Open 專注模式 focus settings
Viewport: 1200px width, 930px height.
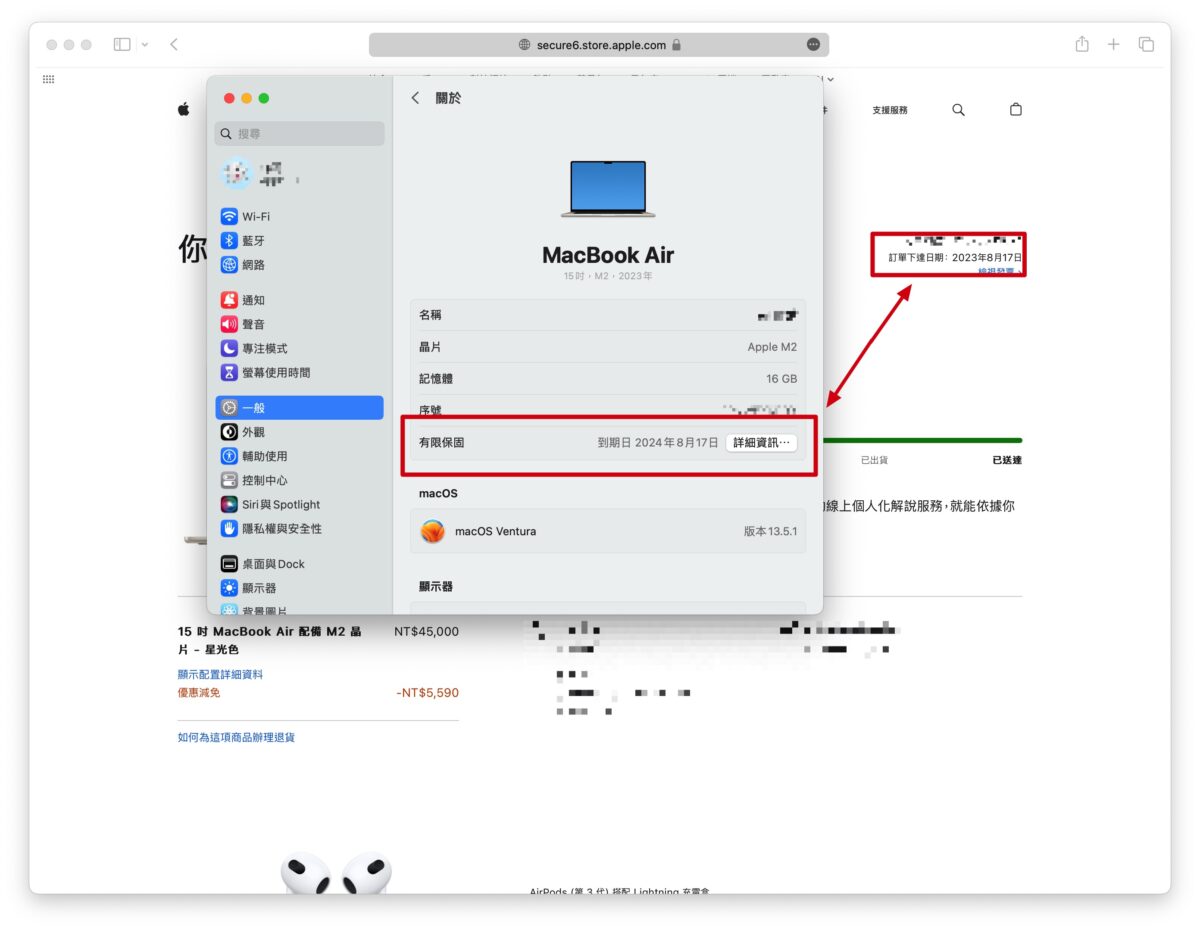point(299,348)
